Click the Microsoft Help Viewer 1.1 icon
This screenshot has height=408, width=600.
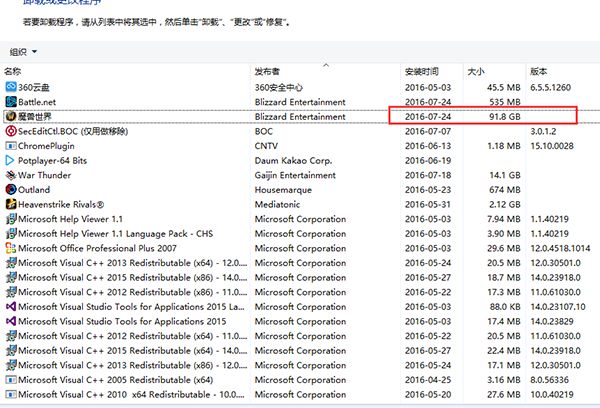tap(11, 219)
